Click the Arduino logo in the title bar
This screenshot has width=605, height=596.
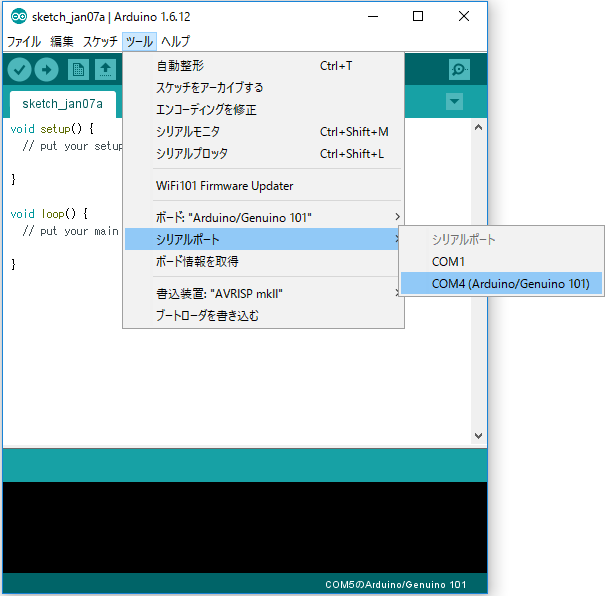[19, 17]
